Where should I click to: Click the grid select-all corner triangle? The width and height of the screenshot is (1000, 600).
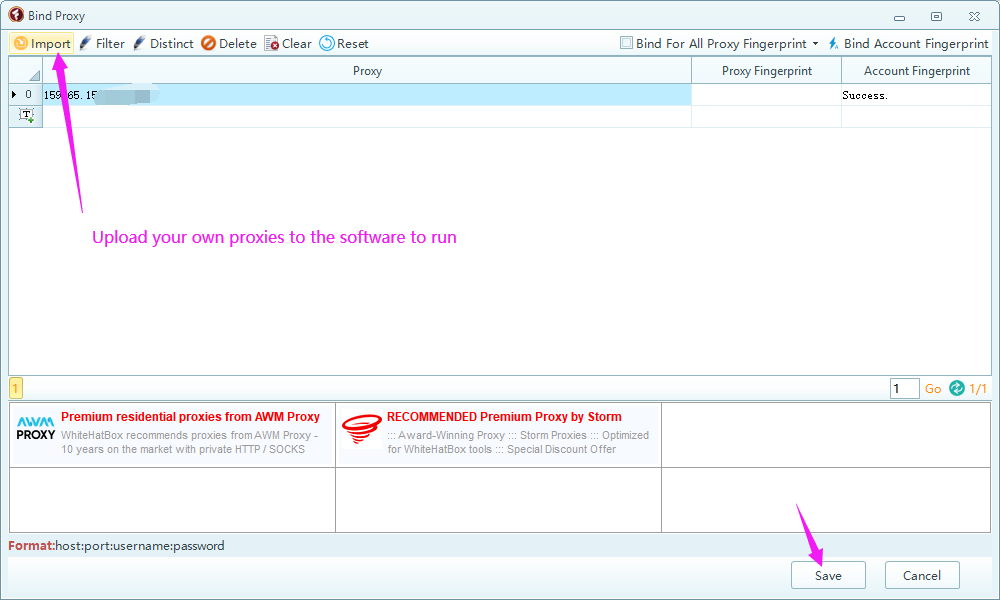pos(33,75)
